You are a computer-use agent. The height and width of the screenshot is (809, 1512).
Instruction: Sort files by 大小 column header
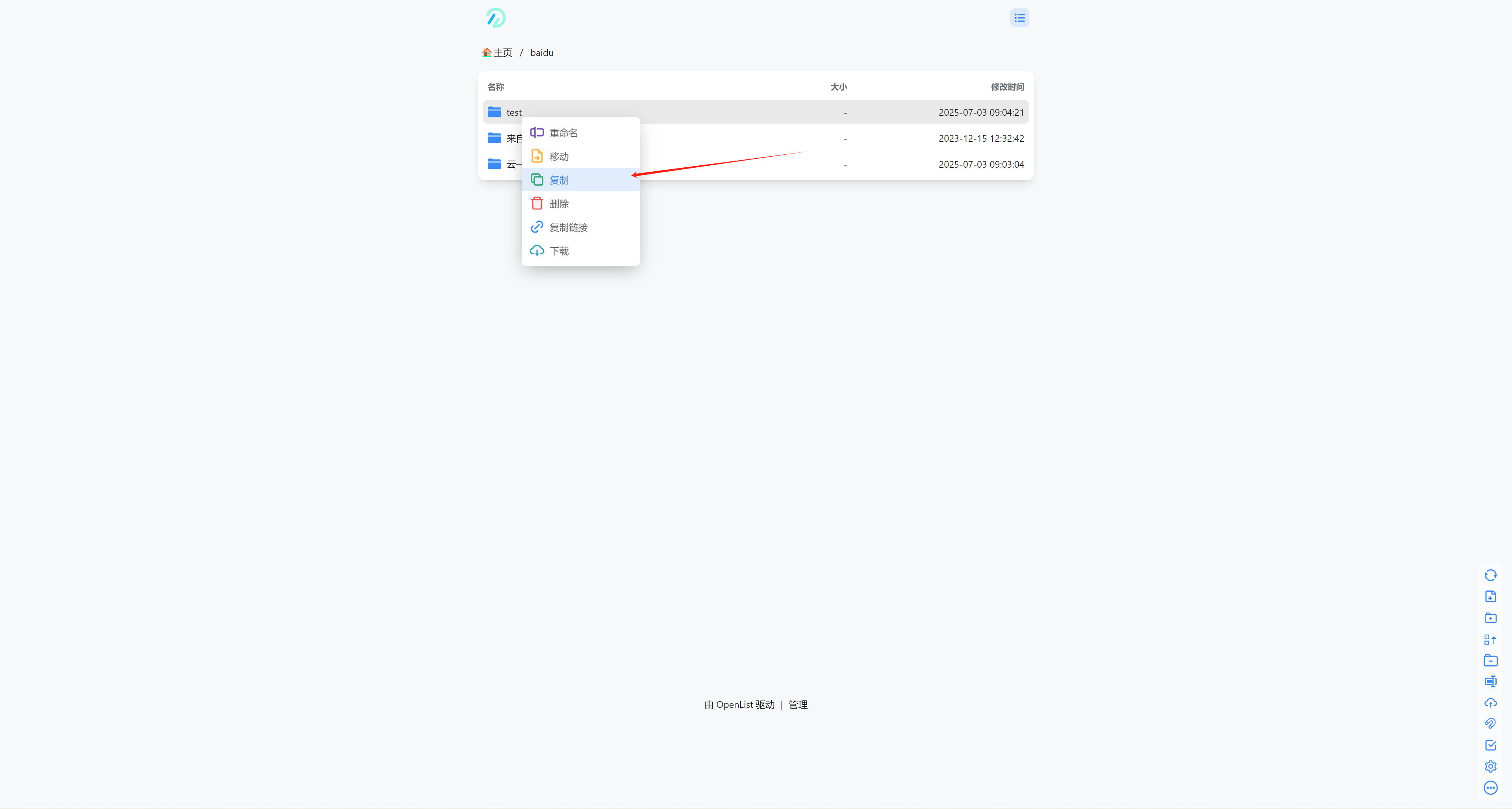pos(838,87)
